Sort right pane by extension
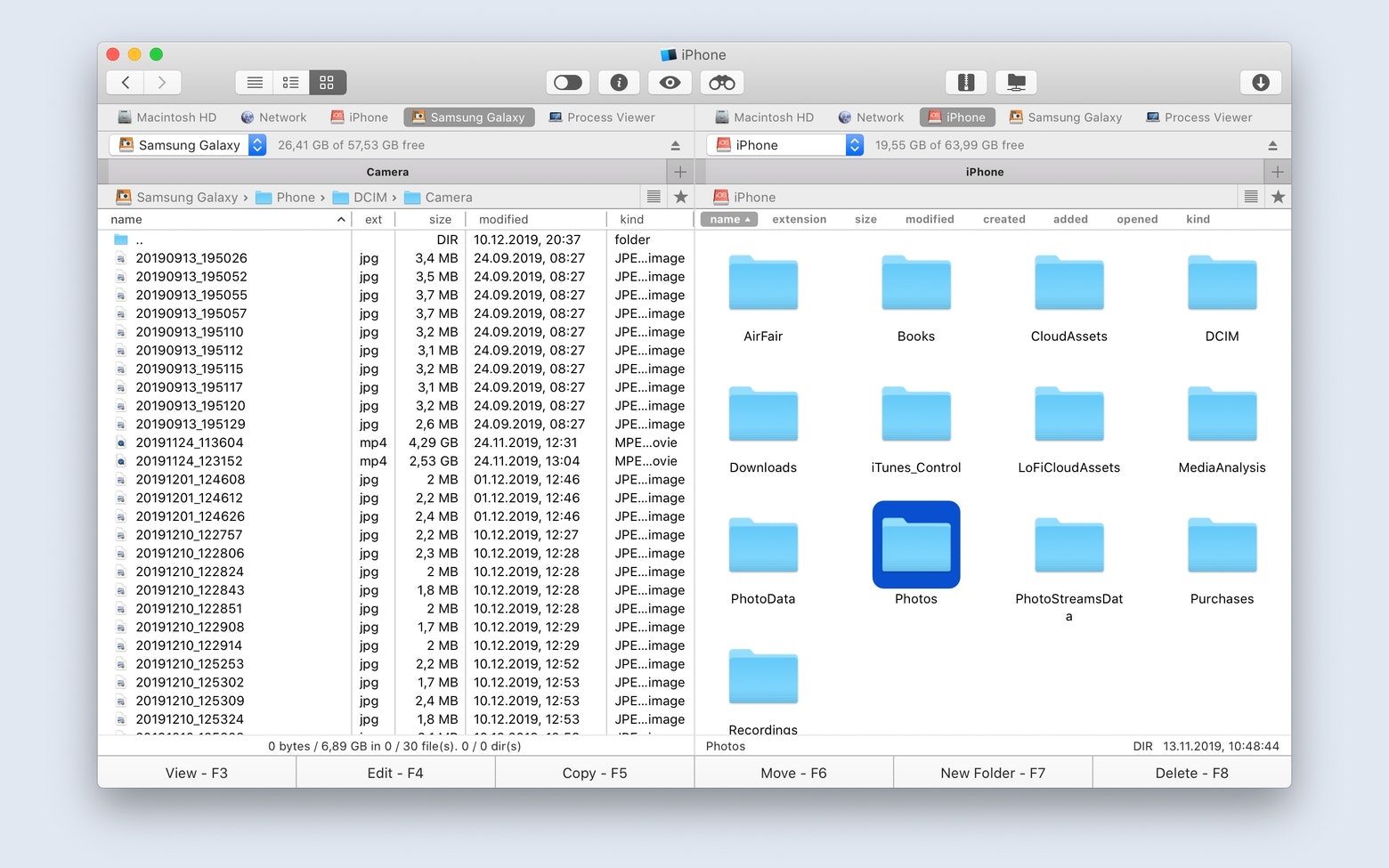The height and width of the screenshot is (868, 1389). [800, 219]
